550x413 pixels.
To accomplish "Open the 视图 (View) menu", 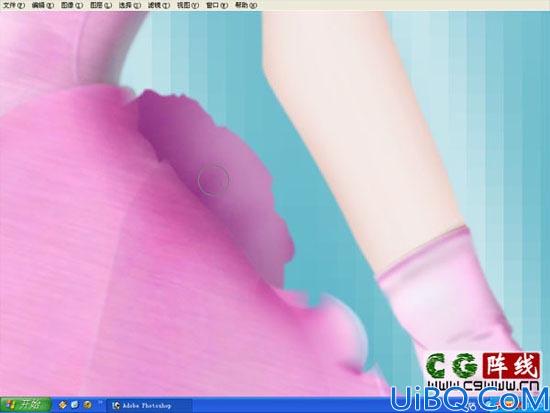I will point(188,5).
